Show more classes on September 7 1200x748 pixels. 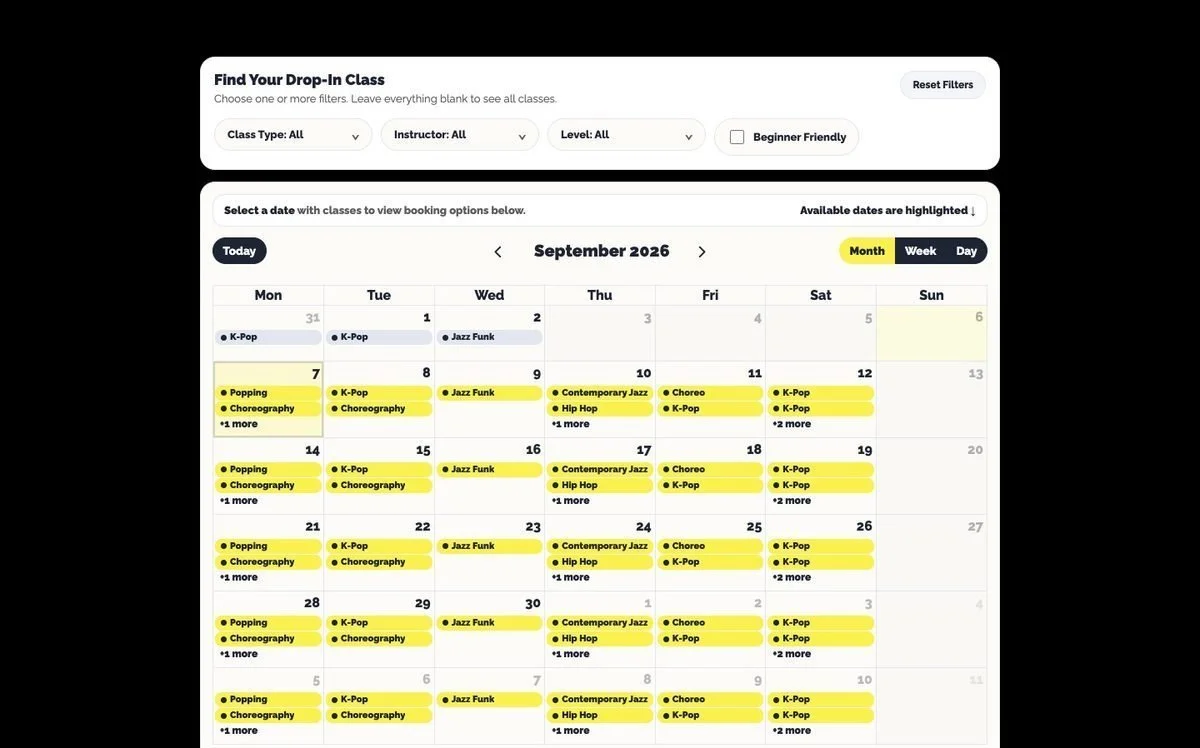point(239,424)
